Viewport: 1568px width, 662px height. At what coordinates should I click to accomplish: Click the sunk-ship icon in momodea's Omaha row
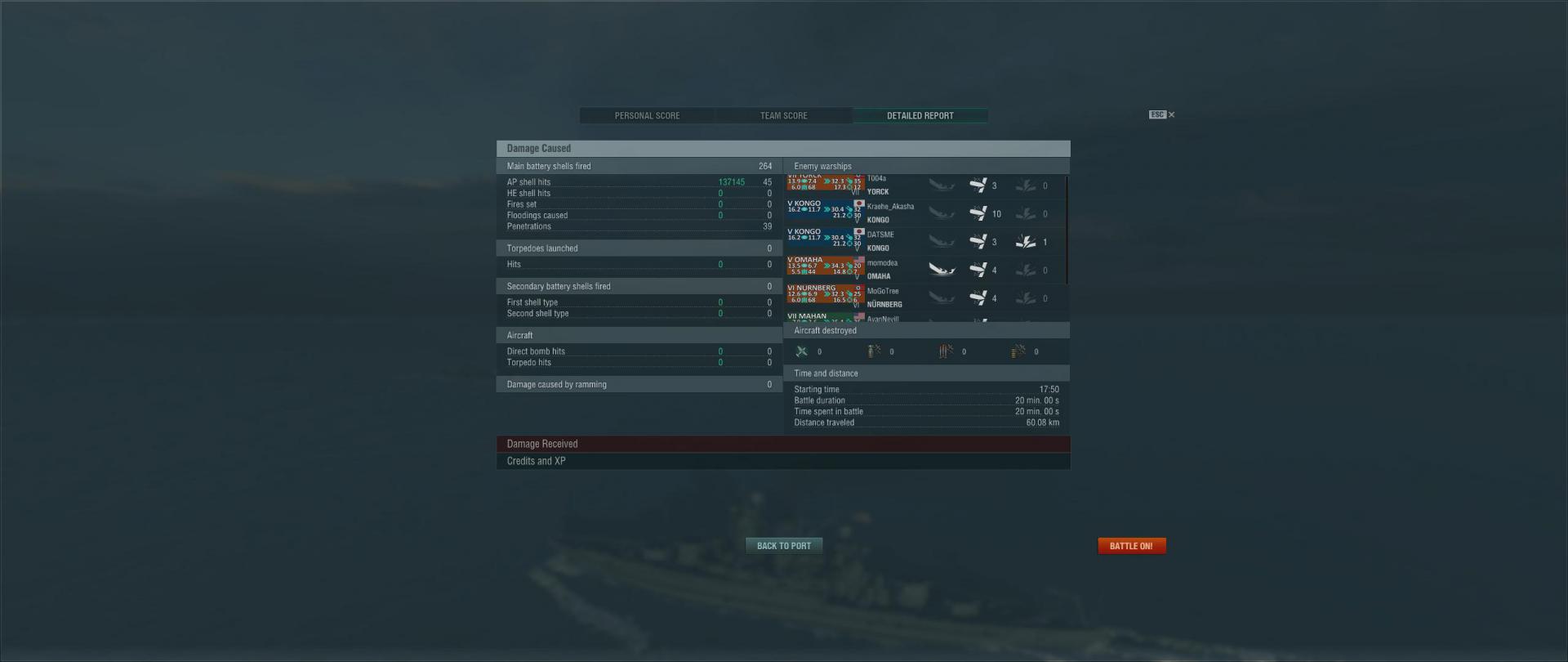tap(942, 270)
